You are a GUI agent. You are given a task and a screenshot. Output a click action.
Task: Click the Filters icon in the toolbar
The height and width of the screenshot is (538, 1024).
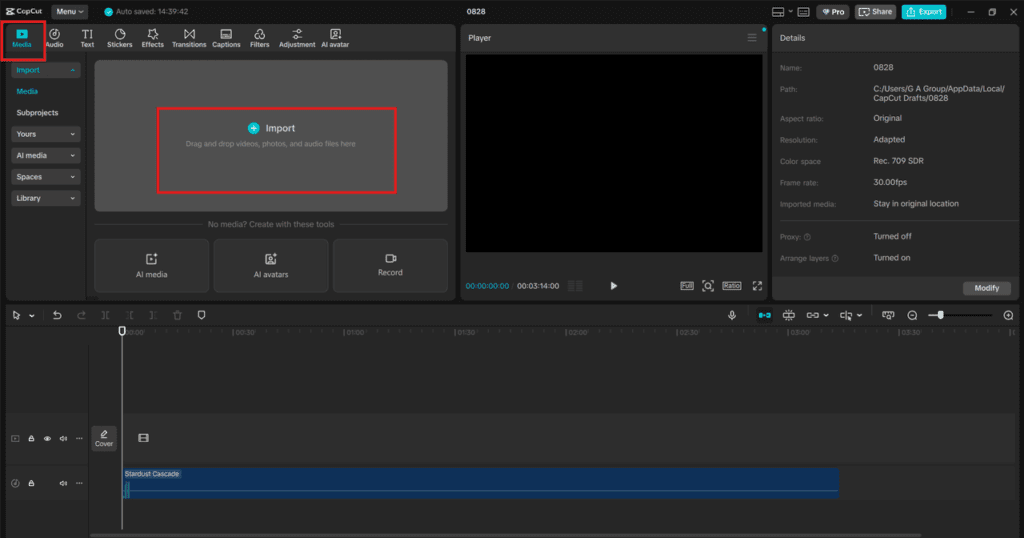pos(259,38)
